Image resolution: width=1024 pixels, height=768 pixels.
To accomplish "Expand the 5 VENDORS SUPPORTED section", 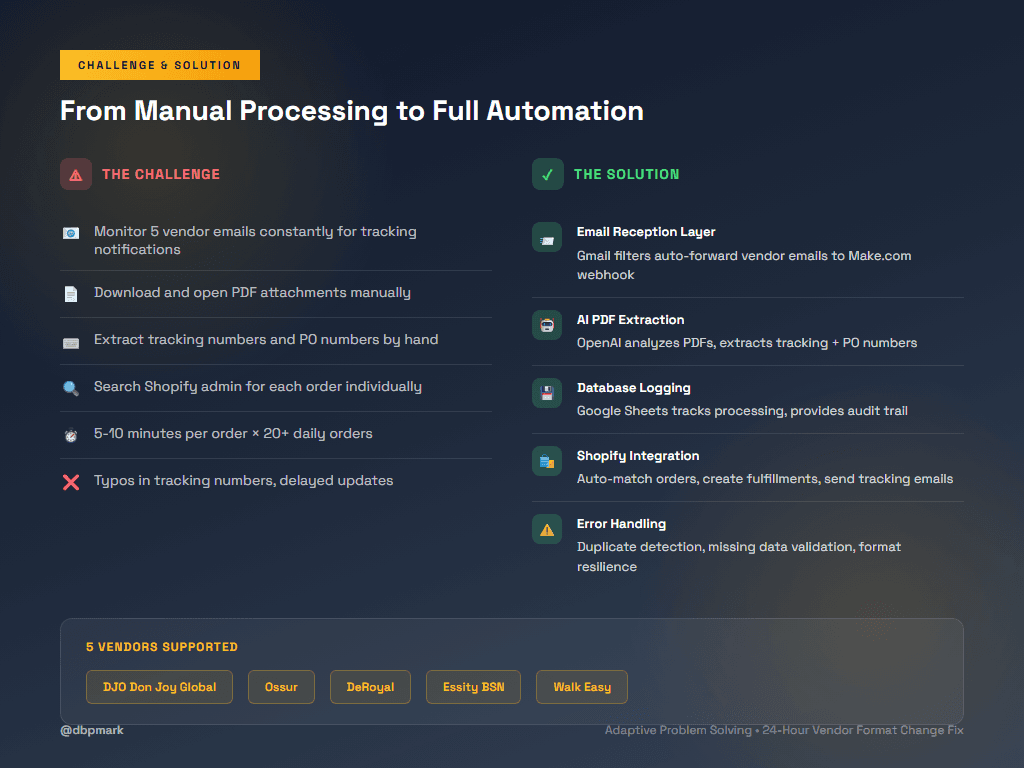I will (162, 647).
